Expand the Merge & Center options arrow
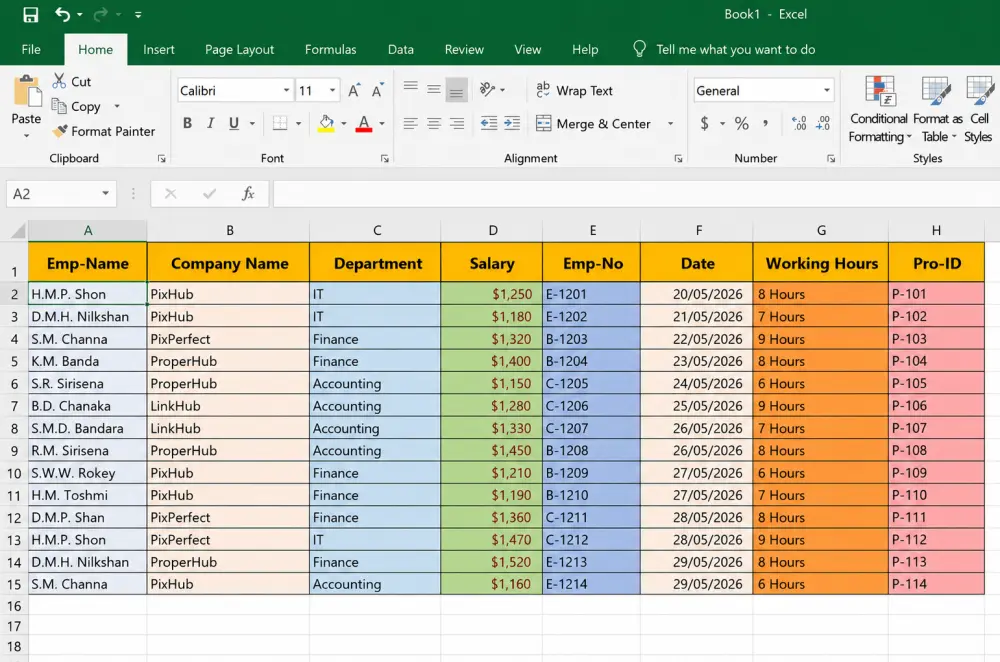This screenshot has width=1000, height=662. (670, 124)
